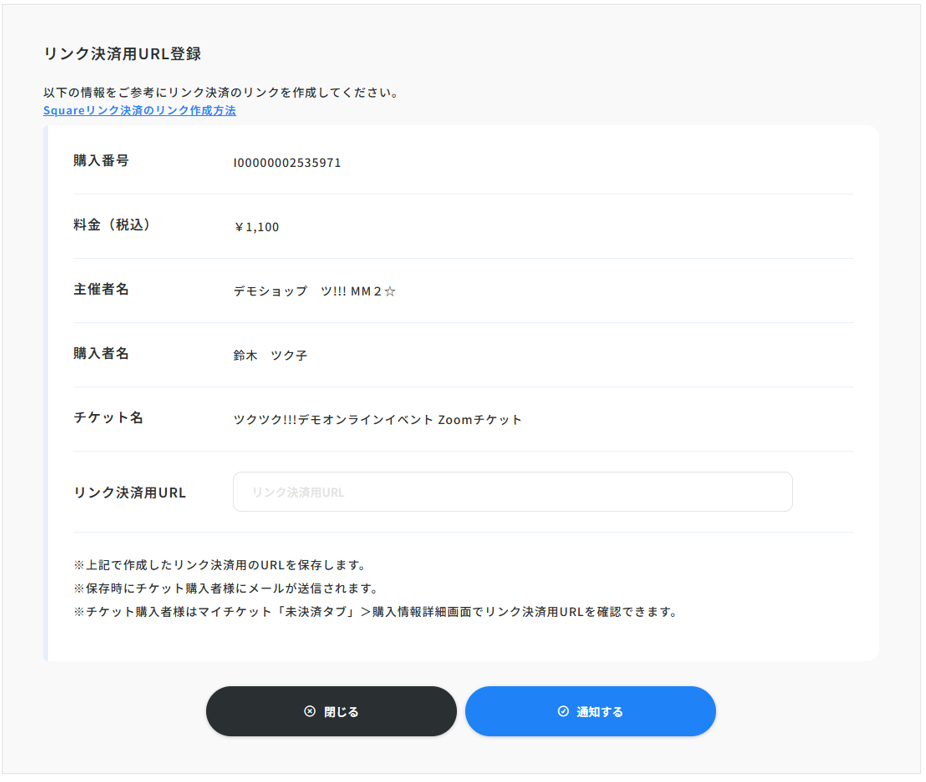Click the 主催者名 row label
Viewport: 926px width, 782px height.
(101, 289)
